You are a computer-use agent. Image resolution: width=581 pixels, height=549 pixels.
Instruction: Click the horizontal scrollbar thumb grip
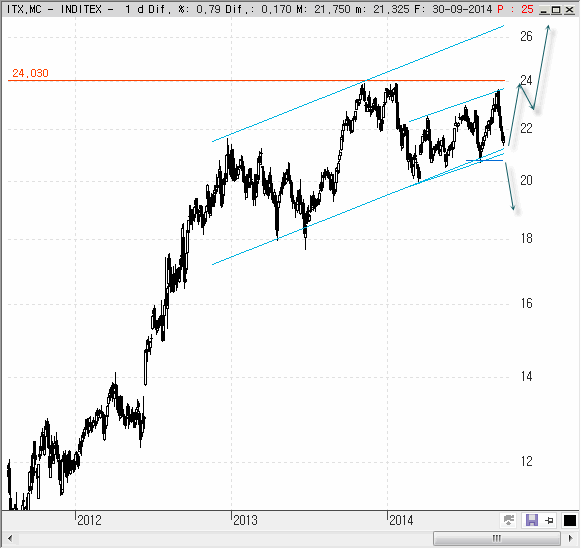[497, 538]
